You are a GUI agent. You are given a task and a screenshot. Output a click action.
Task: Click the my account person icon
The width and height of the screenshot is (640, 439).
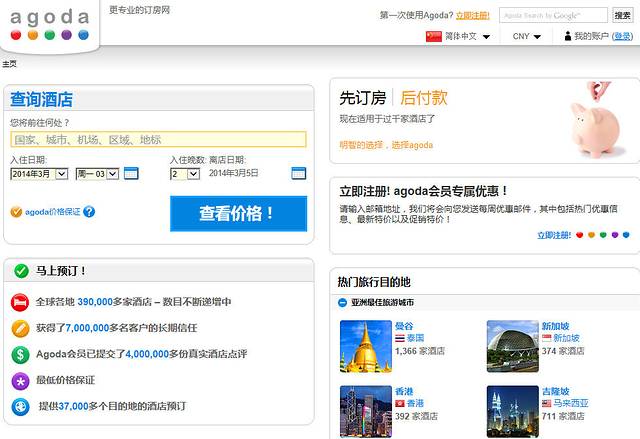[x=568, y=36]
